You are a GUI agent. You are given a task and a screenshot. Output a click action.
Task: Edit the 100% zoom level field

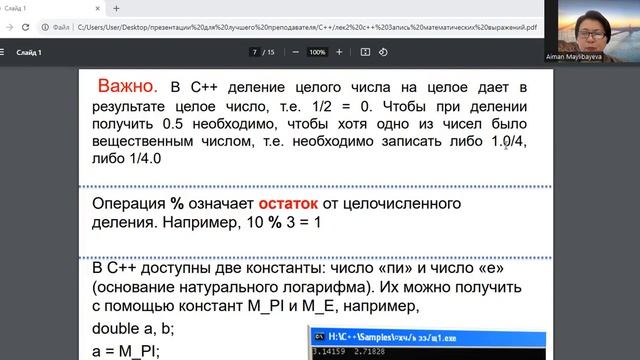[317, 52]
